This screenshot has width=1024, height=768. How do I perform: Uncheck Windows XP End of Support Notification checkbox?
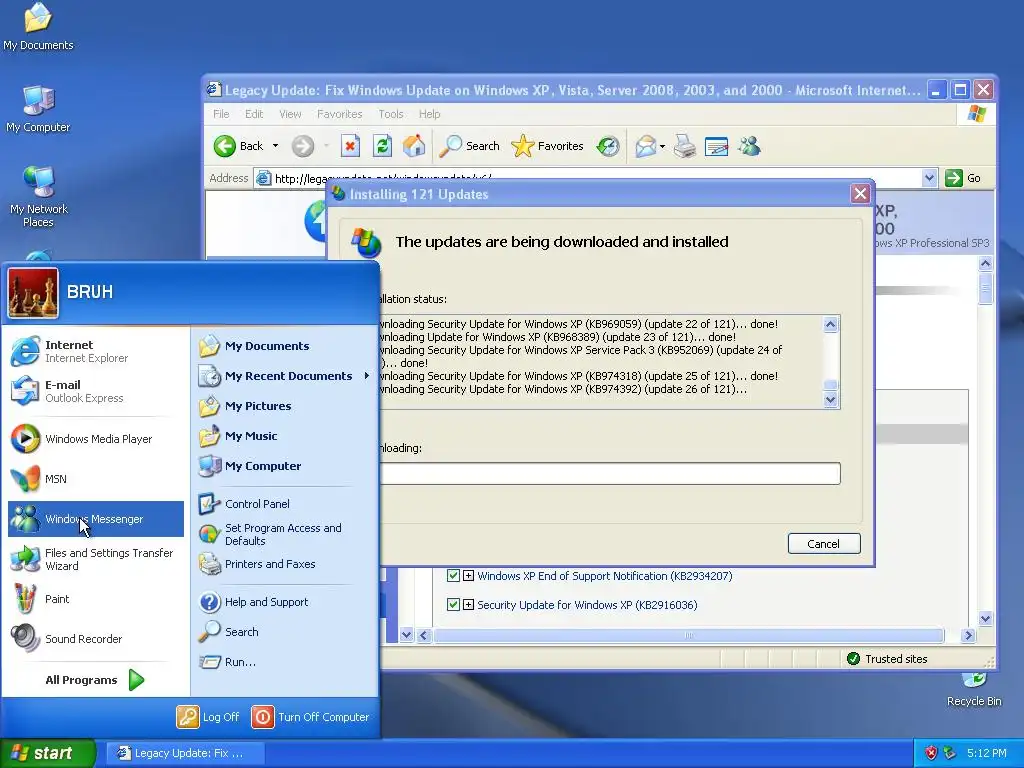click(453, 575)
